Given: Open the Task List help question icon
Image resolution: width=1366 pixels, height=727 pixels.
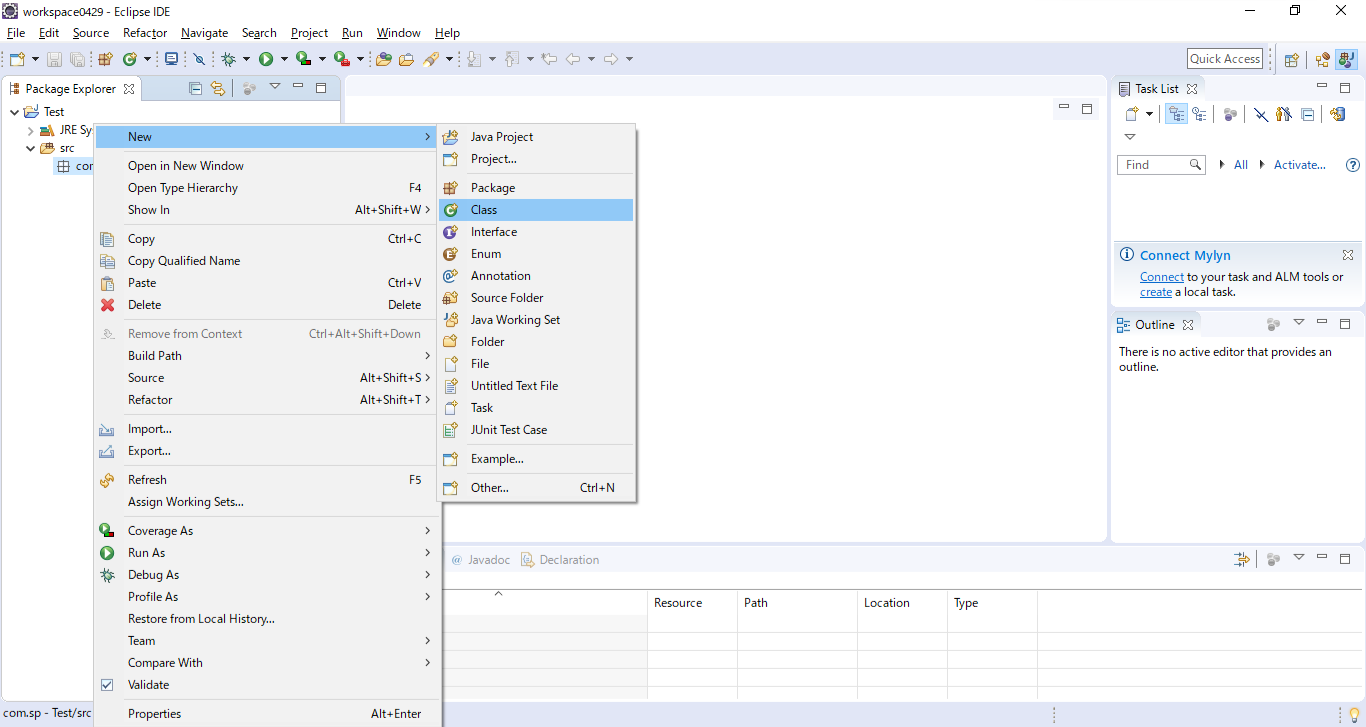Looking at the screenshot, I should click(1353, 165).
